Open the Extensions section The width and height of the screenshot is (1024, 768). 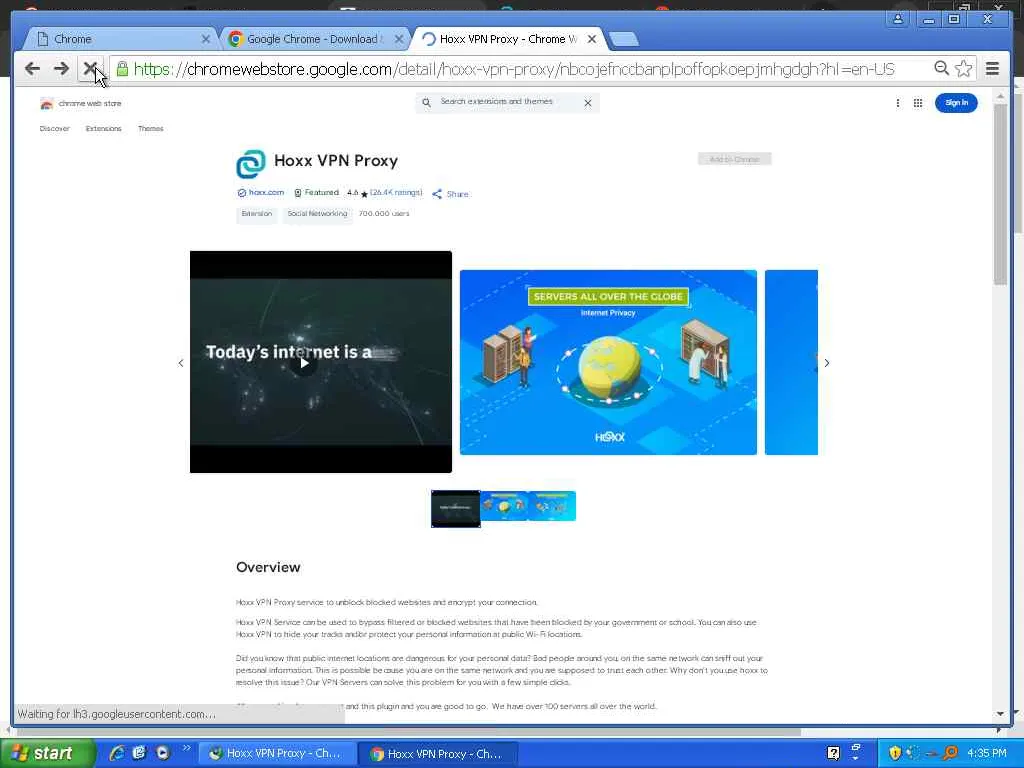103,129
